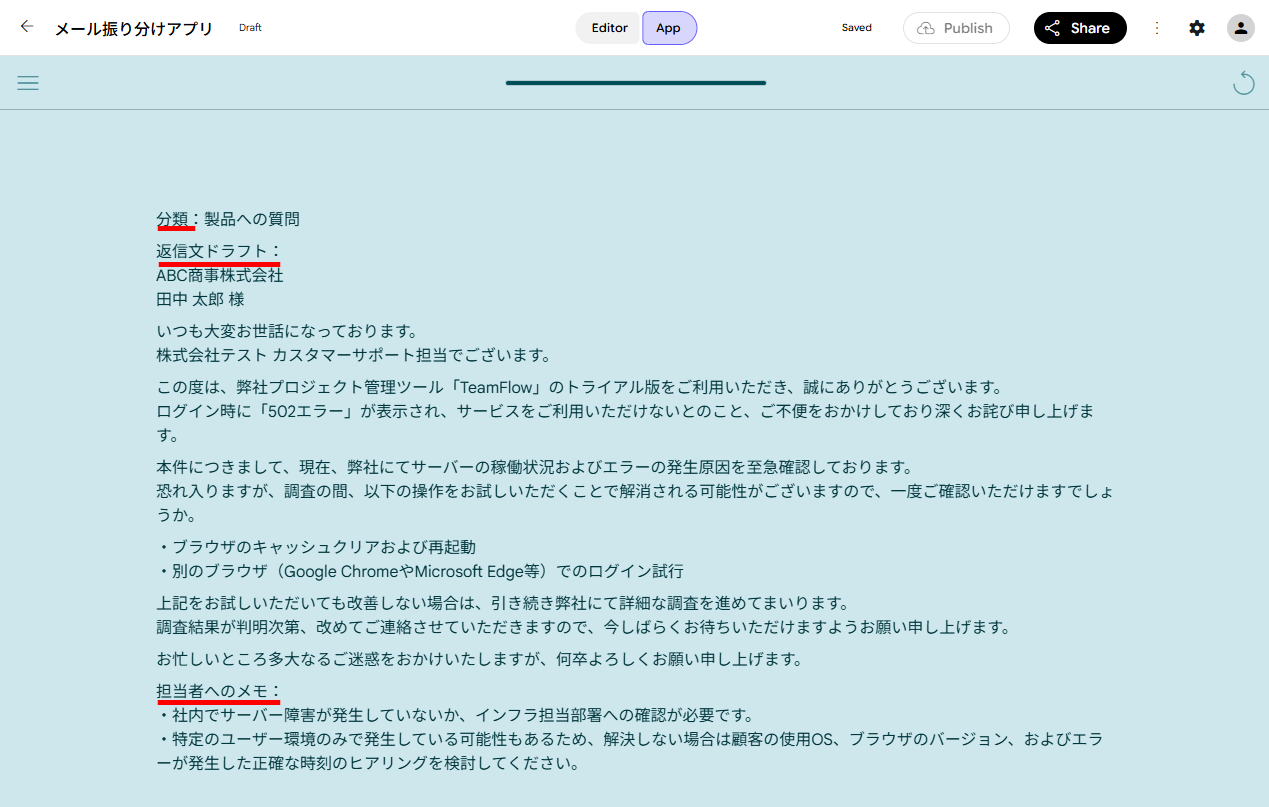Click the ABC商事株式会社 line

220,275
